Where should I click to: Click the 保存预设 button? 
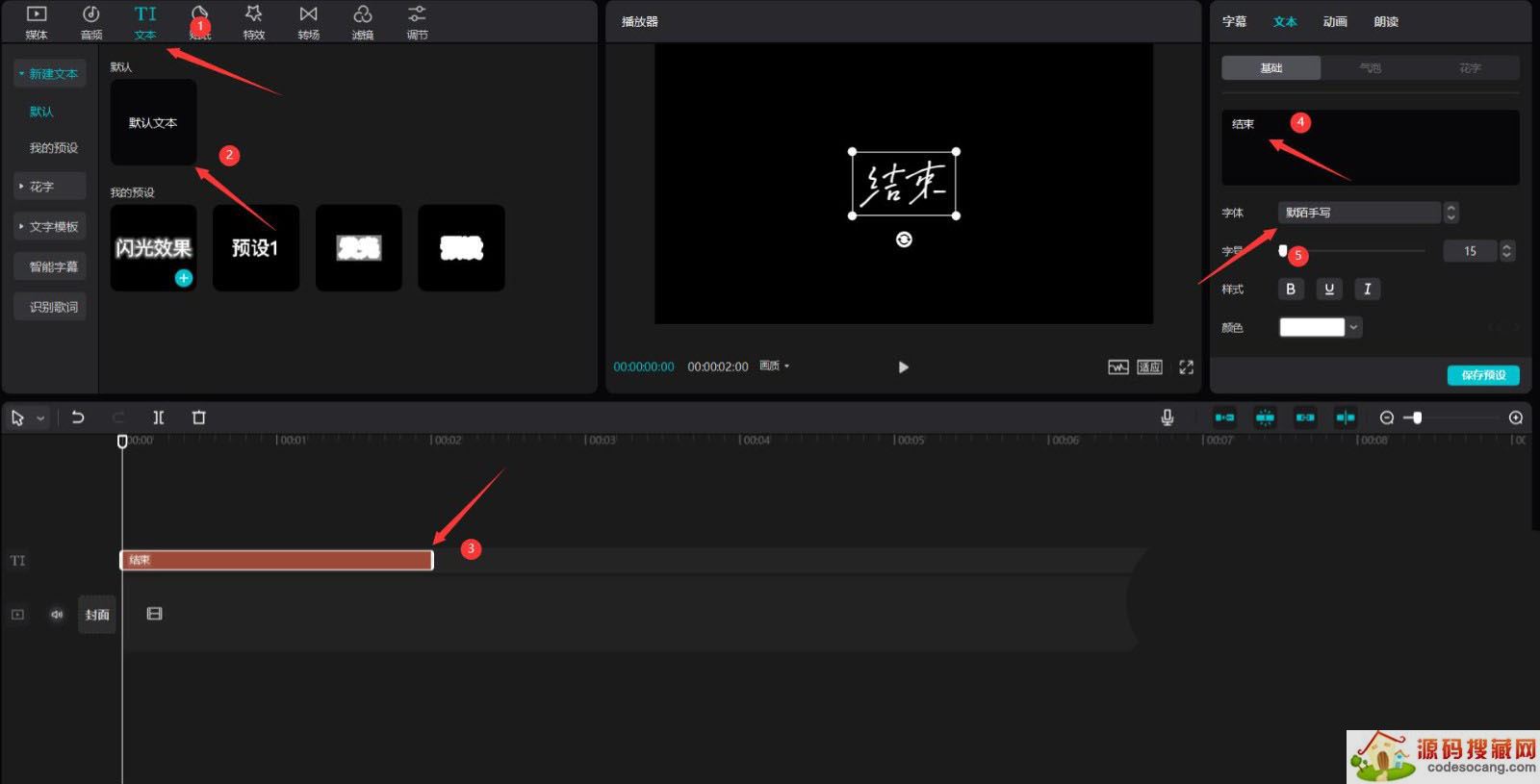pyautogui.click(x=1482, y=375)
